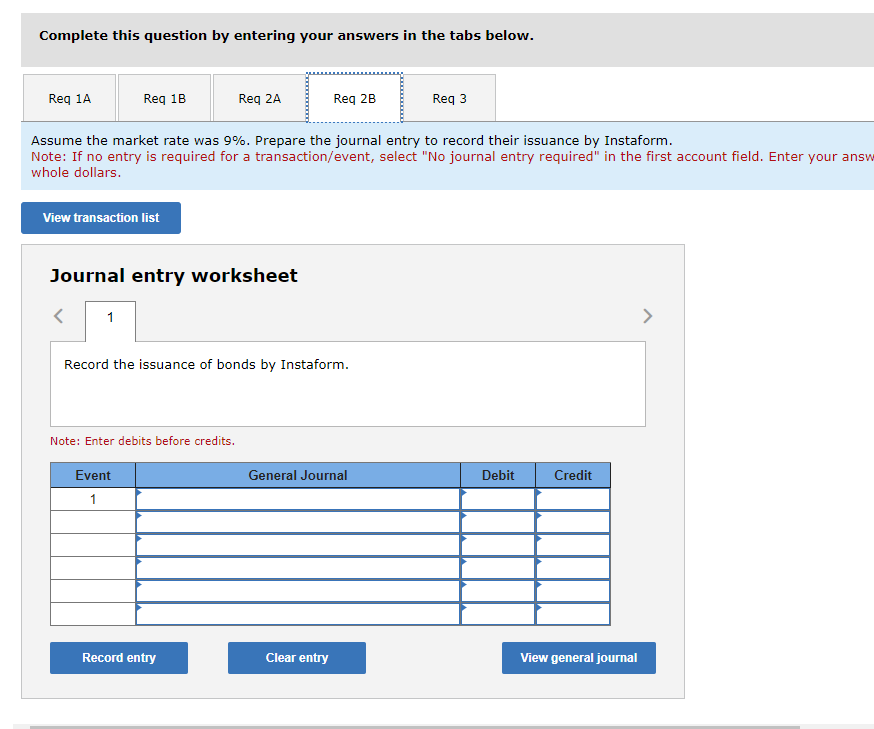Click the Debit column header
The image size is (874, 729).
click(x=498, y=475)
